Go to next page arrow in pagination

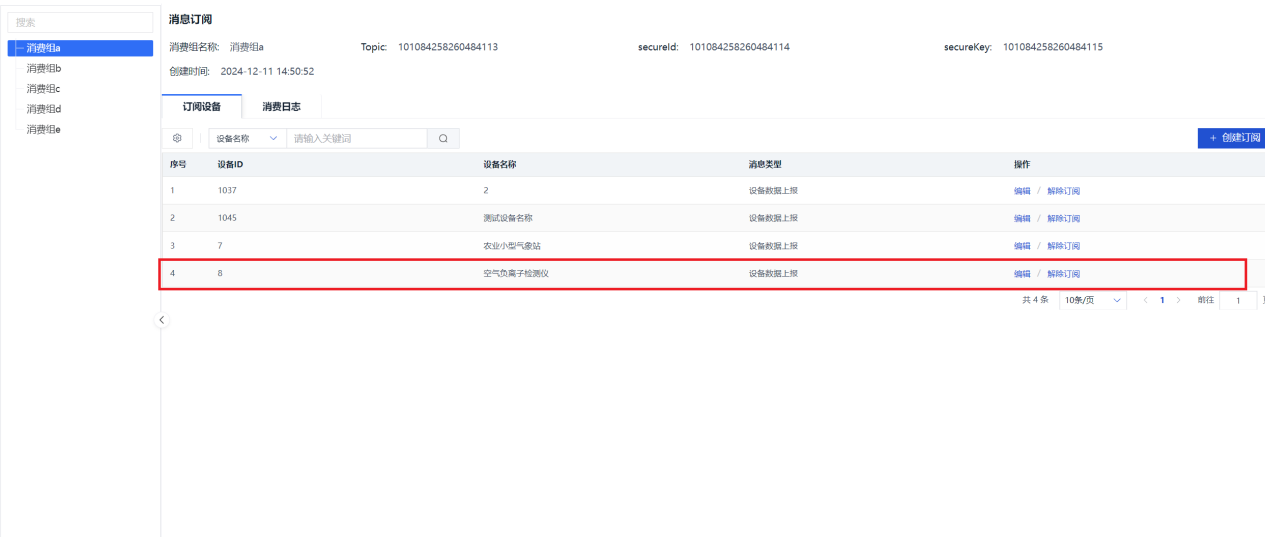tap(1178, 301)
